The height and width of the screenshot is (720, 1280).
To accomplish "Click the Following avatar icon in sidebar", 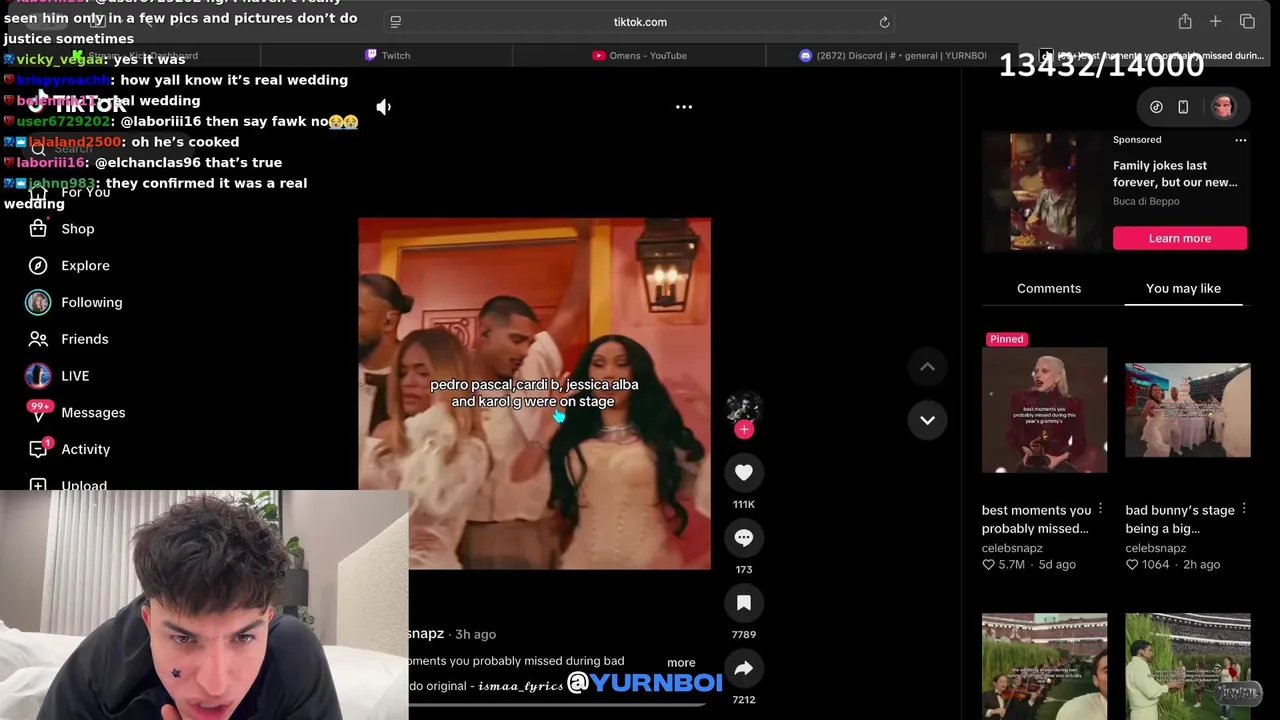I will (x=38, y=302).
